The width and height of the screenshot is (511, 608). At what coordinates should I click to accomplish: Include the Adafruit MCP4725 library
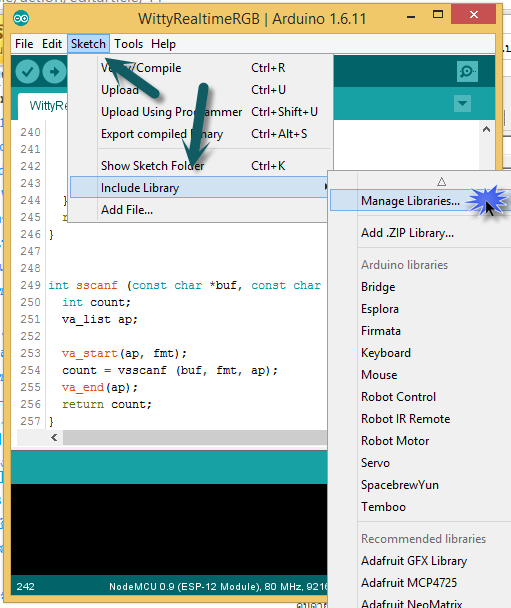(x=420, y=583)
